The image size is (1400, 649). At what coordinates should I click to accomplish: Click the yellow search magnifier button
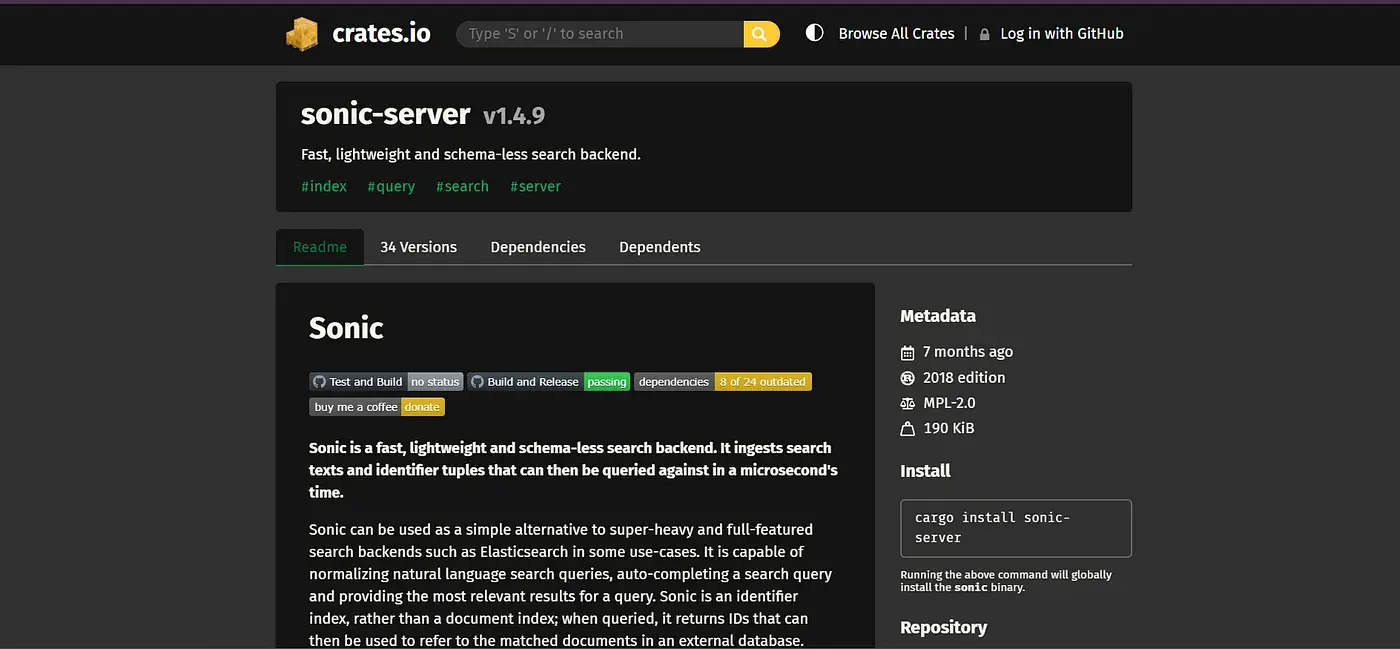coord(761,34)
